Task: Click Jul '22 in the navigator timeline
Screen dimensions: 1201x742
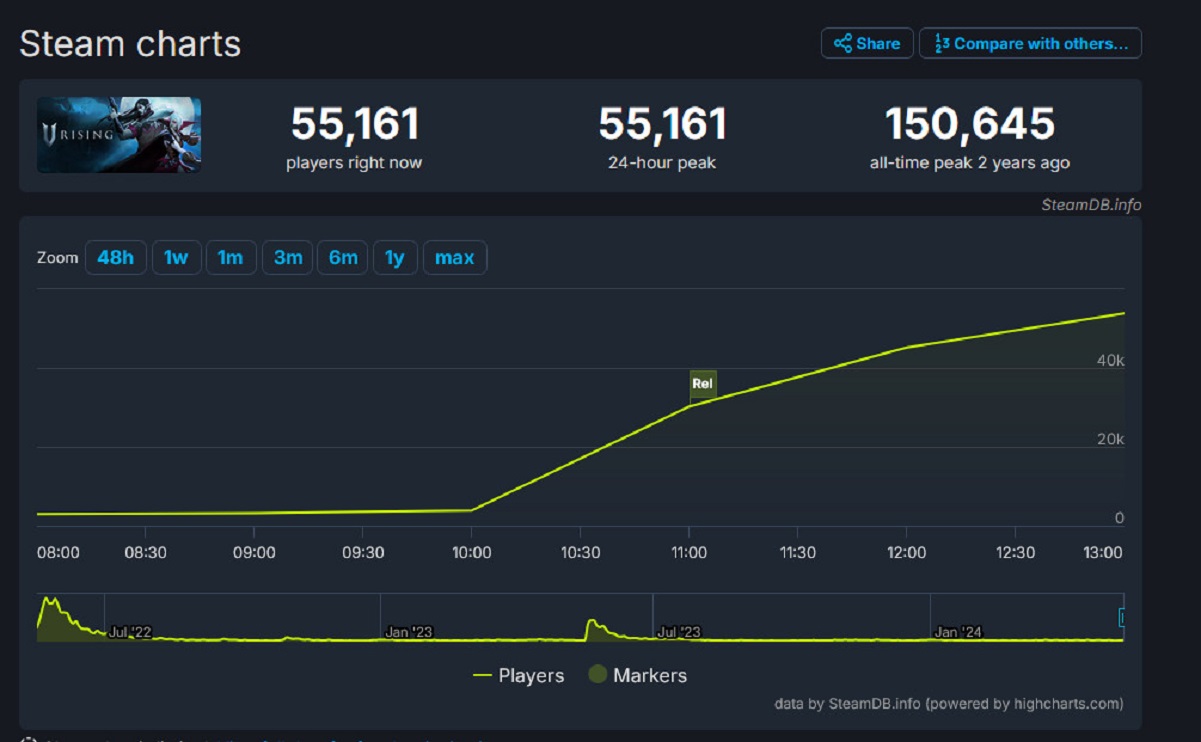Action: pyautogui.click(x=130, y=632)
